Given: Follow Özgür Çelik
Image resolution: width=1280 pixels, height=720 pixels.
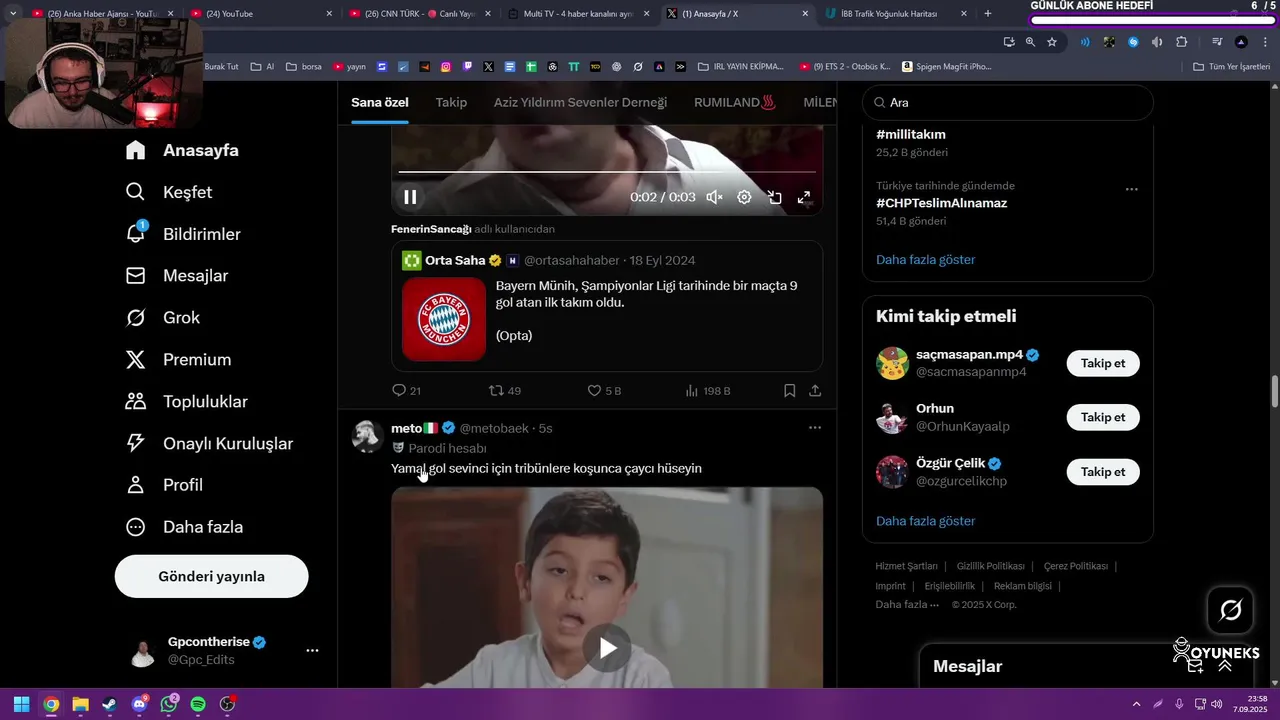Looking at the screenshot, I should pyautogui.click(x=1103, y=471).
